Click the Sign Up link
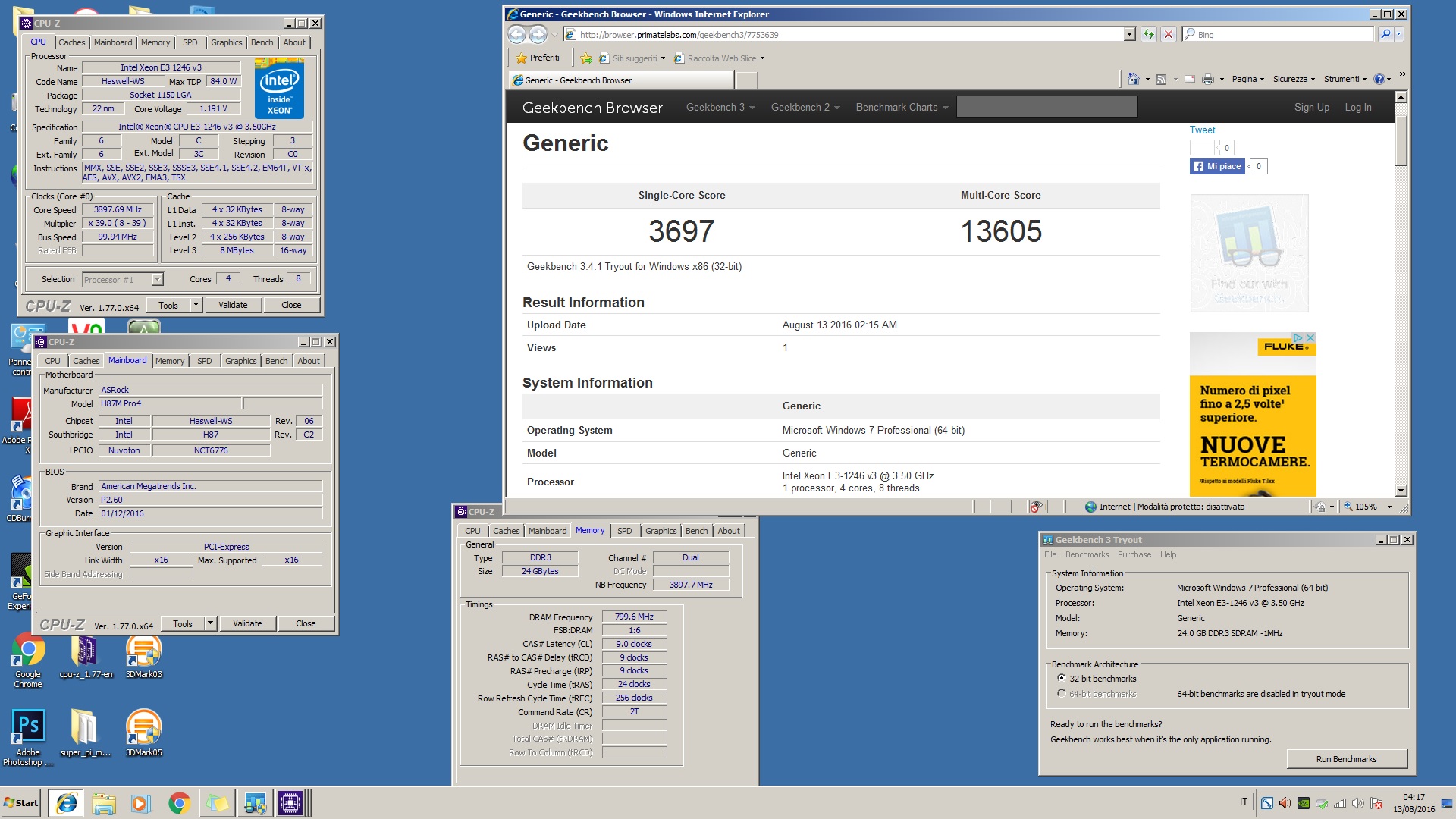The image size is (1456, 819). (1312, 108)
